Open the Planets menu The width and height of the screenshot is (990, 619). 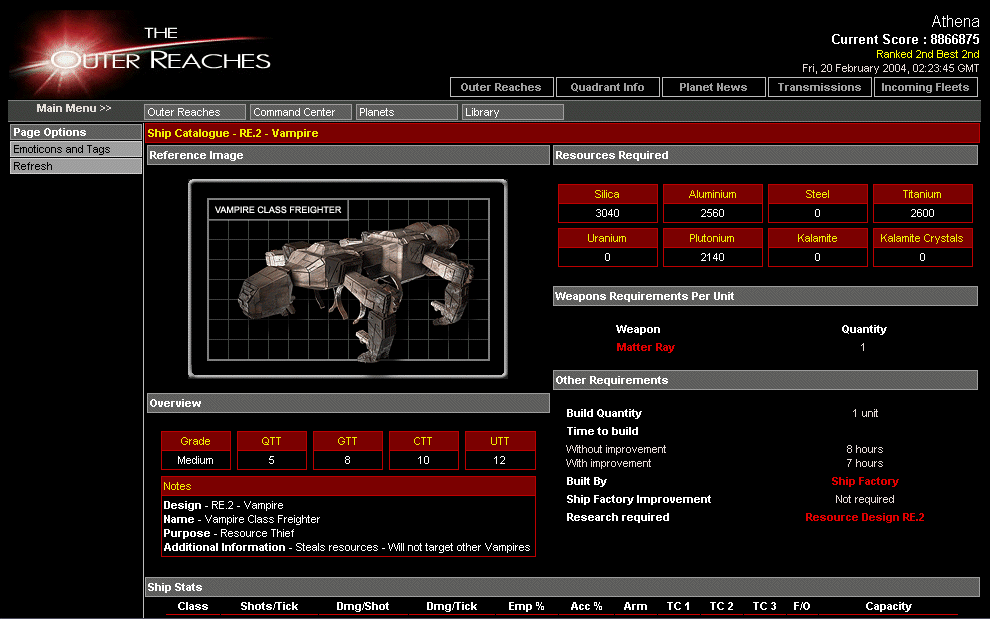coord(407,112)
